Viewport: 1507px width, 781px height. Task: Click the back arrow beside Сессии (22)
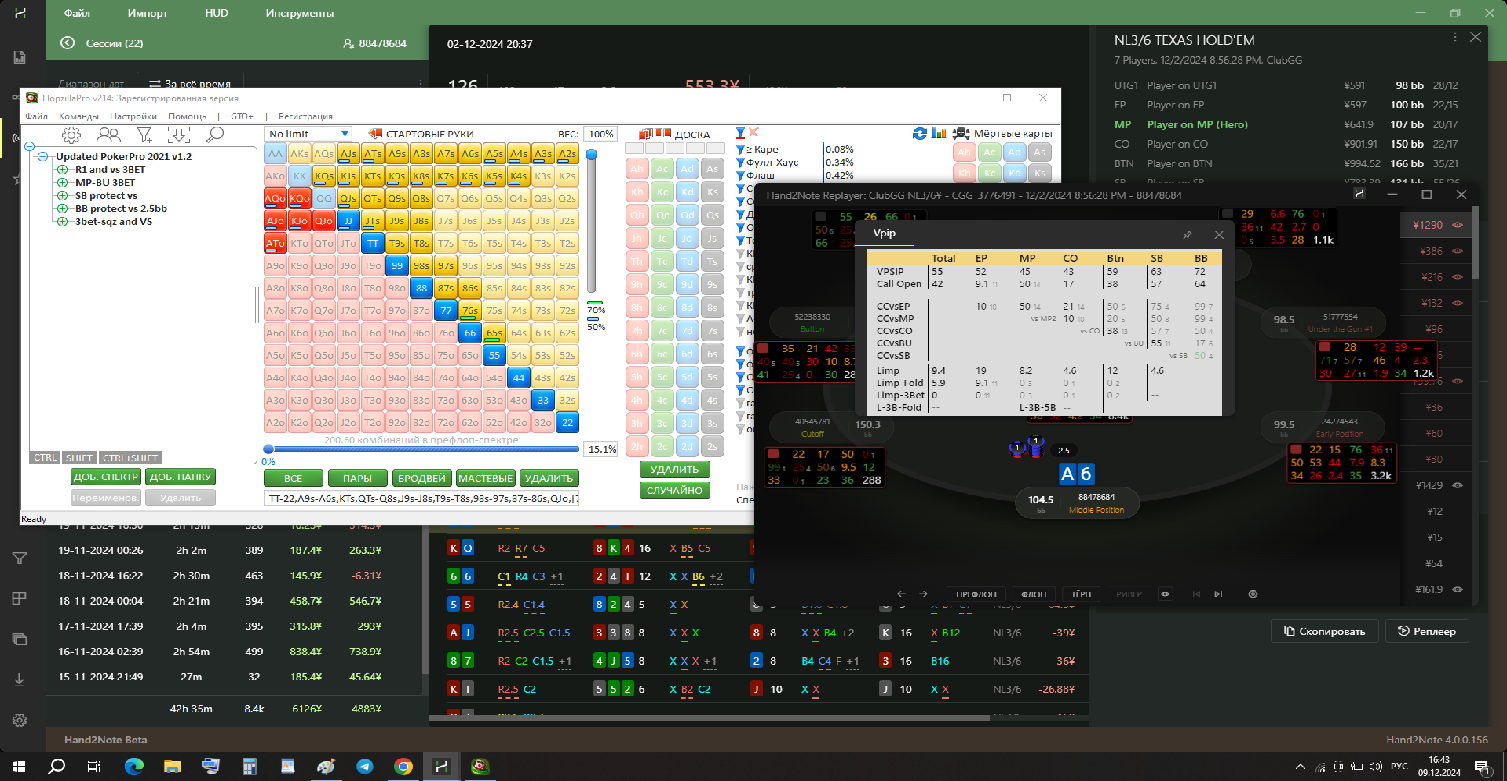[68, 43]
